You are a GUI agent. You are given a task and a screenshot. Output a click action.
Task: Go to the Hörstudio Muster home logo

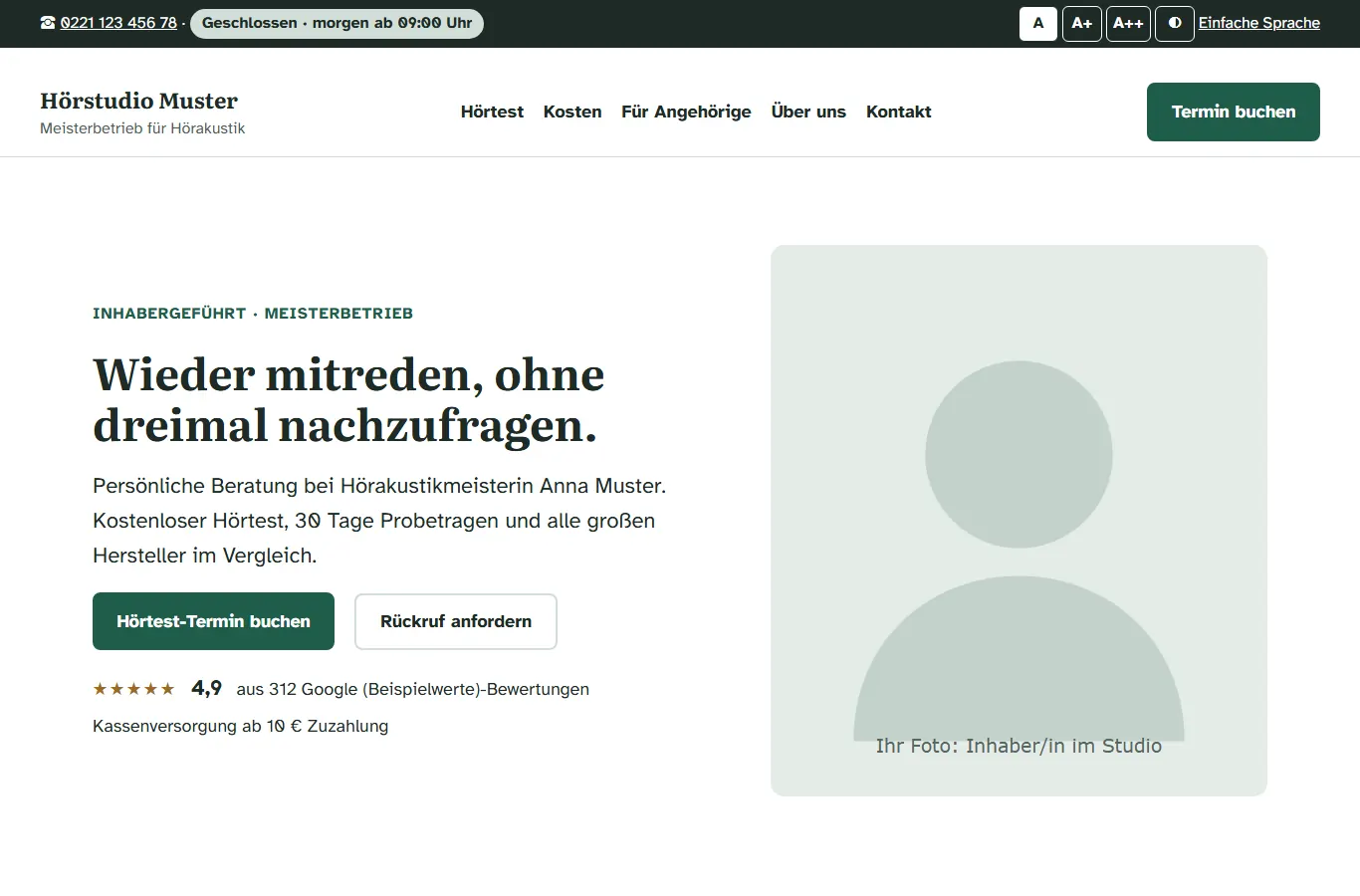(142, 112)
